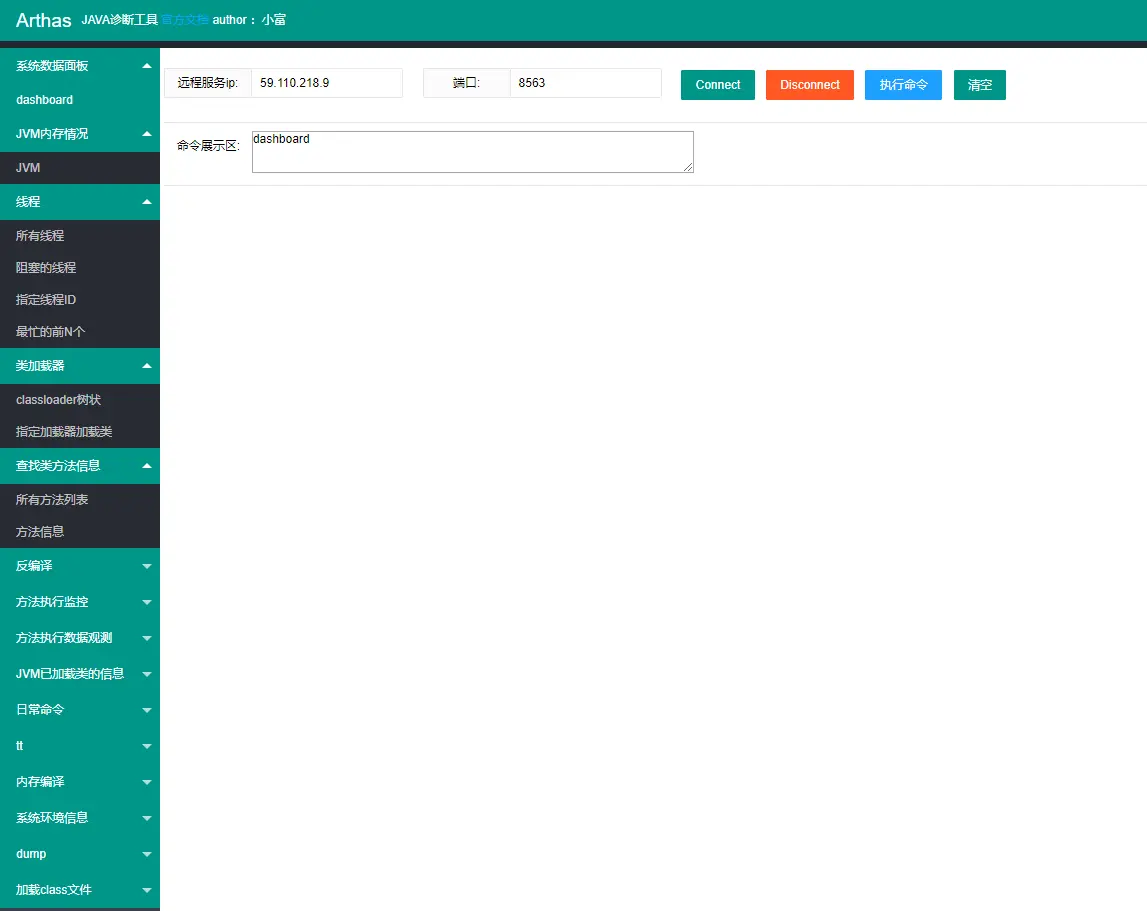Expand the 反编译 menu section
The image size is (1147, 911).
pyautogui.click(x=80, y=566)
